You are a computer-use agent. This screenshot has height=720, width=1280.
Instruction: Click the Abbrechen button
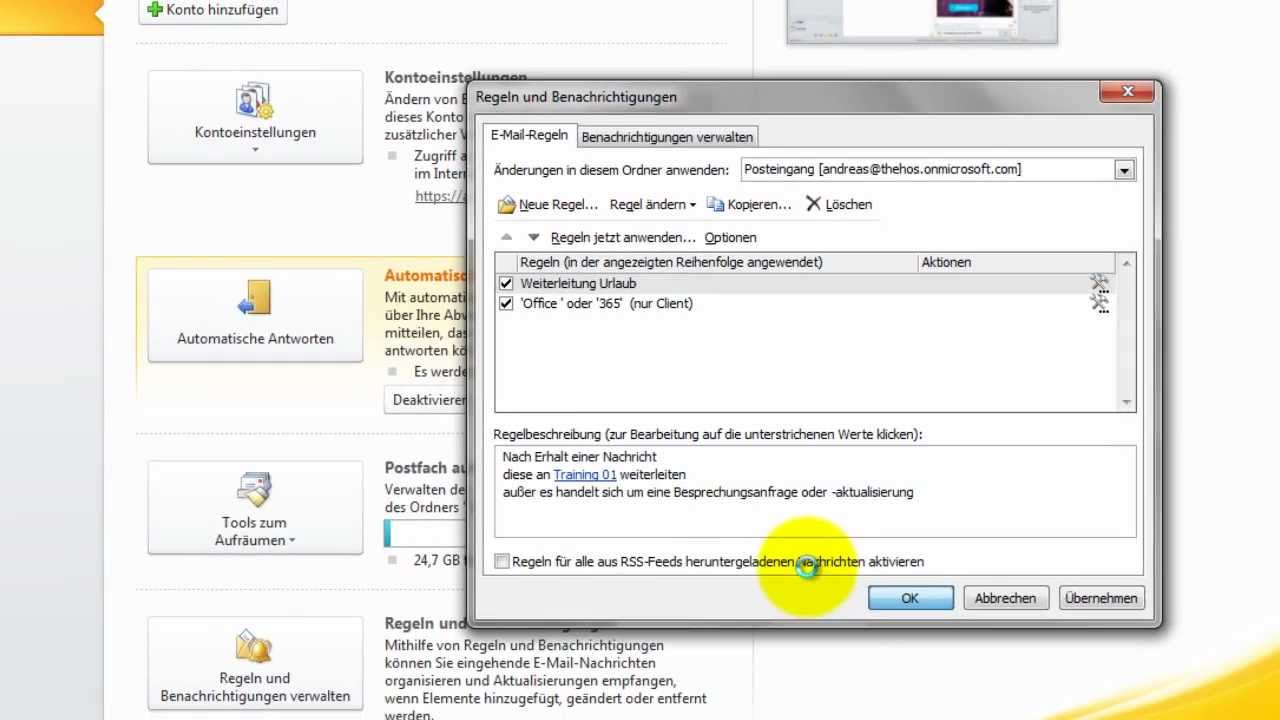click(1005, 598)
